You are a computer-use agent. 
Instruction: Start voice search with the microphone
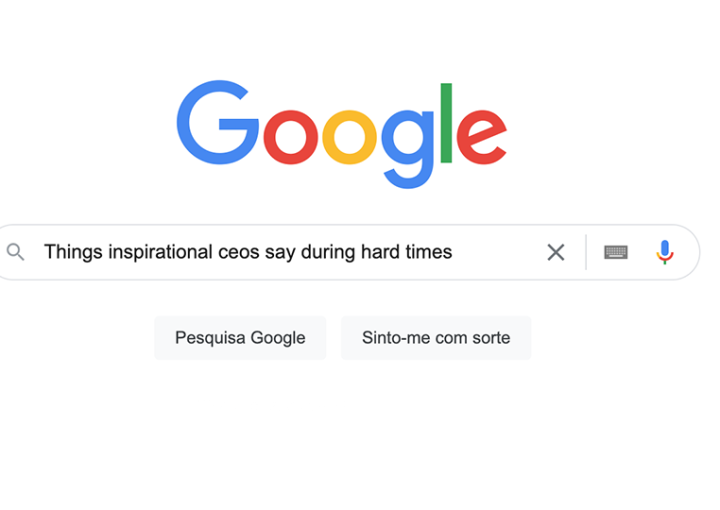(665, 252)
